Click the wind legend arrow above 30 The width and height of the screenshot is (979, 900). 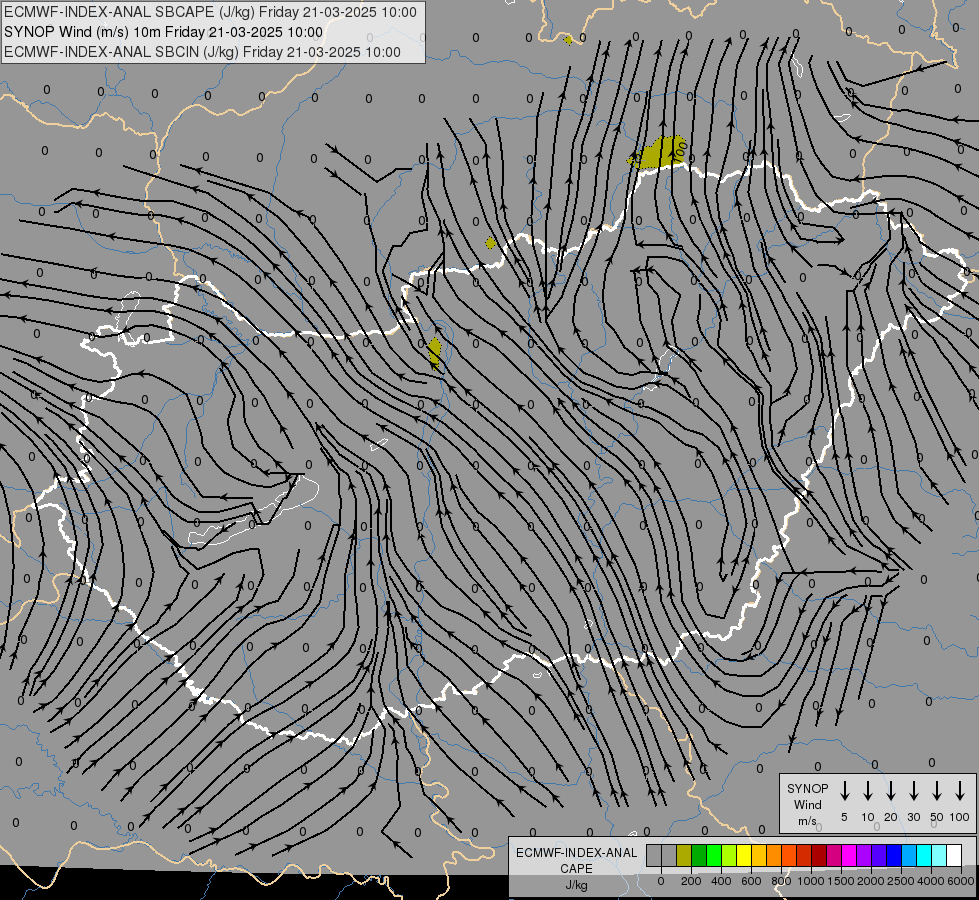click(x=913, y=791)
